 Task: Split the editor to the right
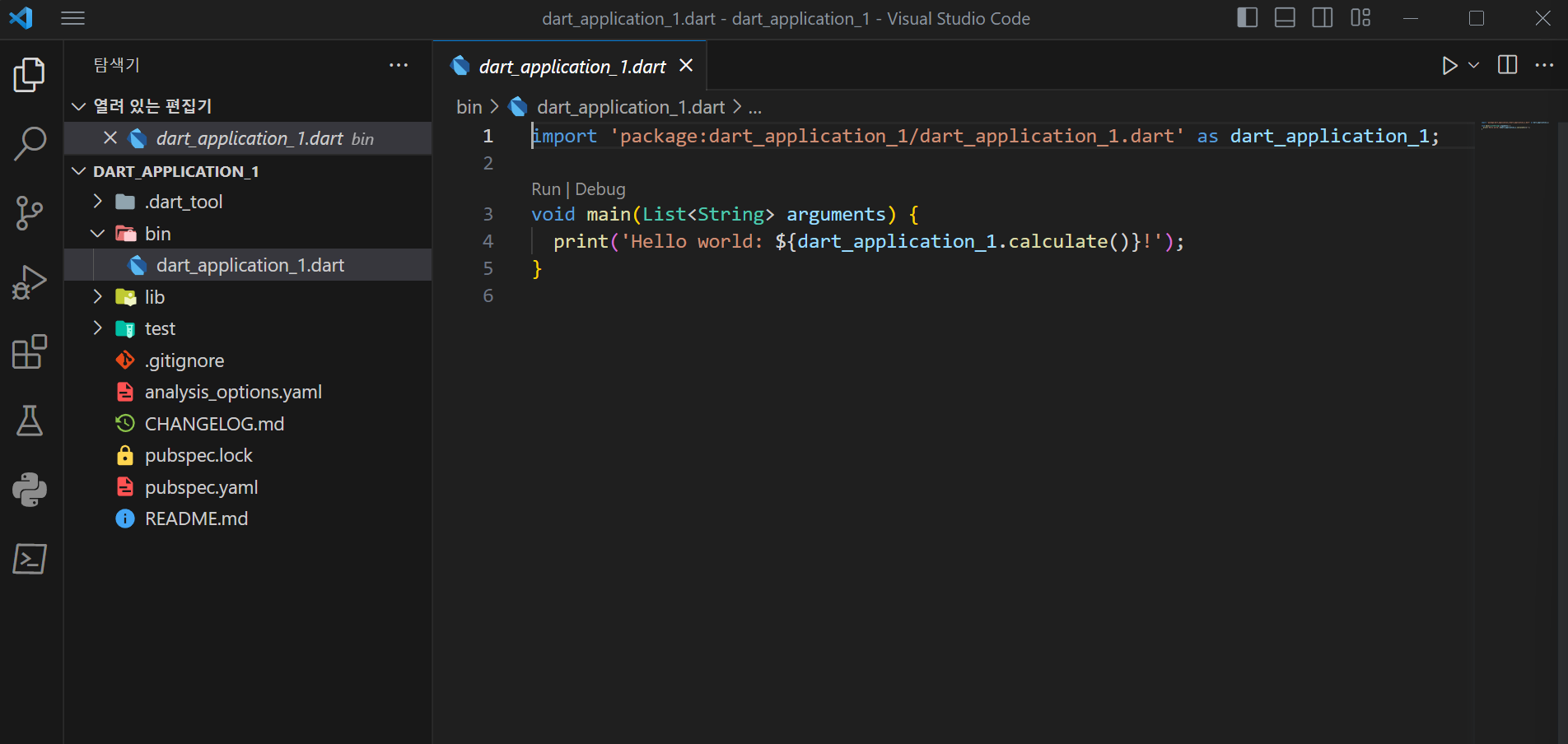pyautogui.click(x=1508, y=65)
